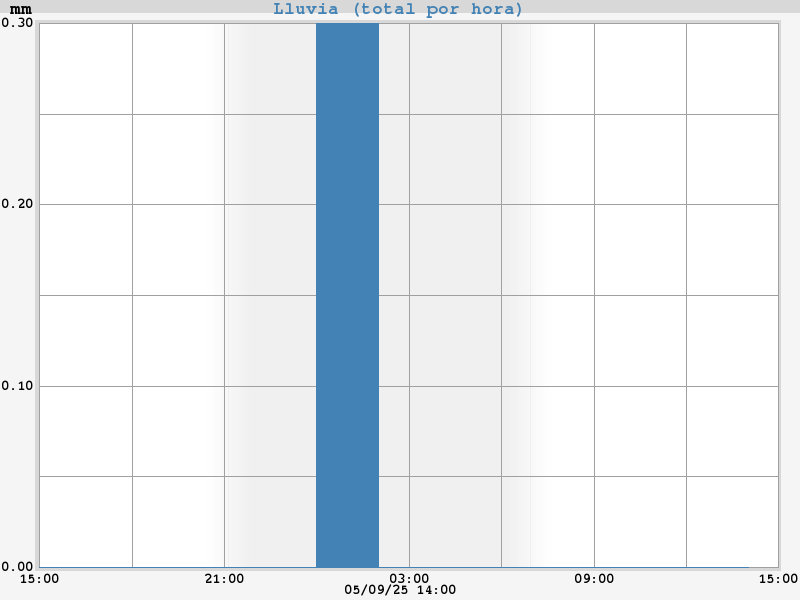This screenshot has width=800, height=600.
Task: Click the timestamp '05/09/25 14:00'
Action: [400, 590]
